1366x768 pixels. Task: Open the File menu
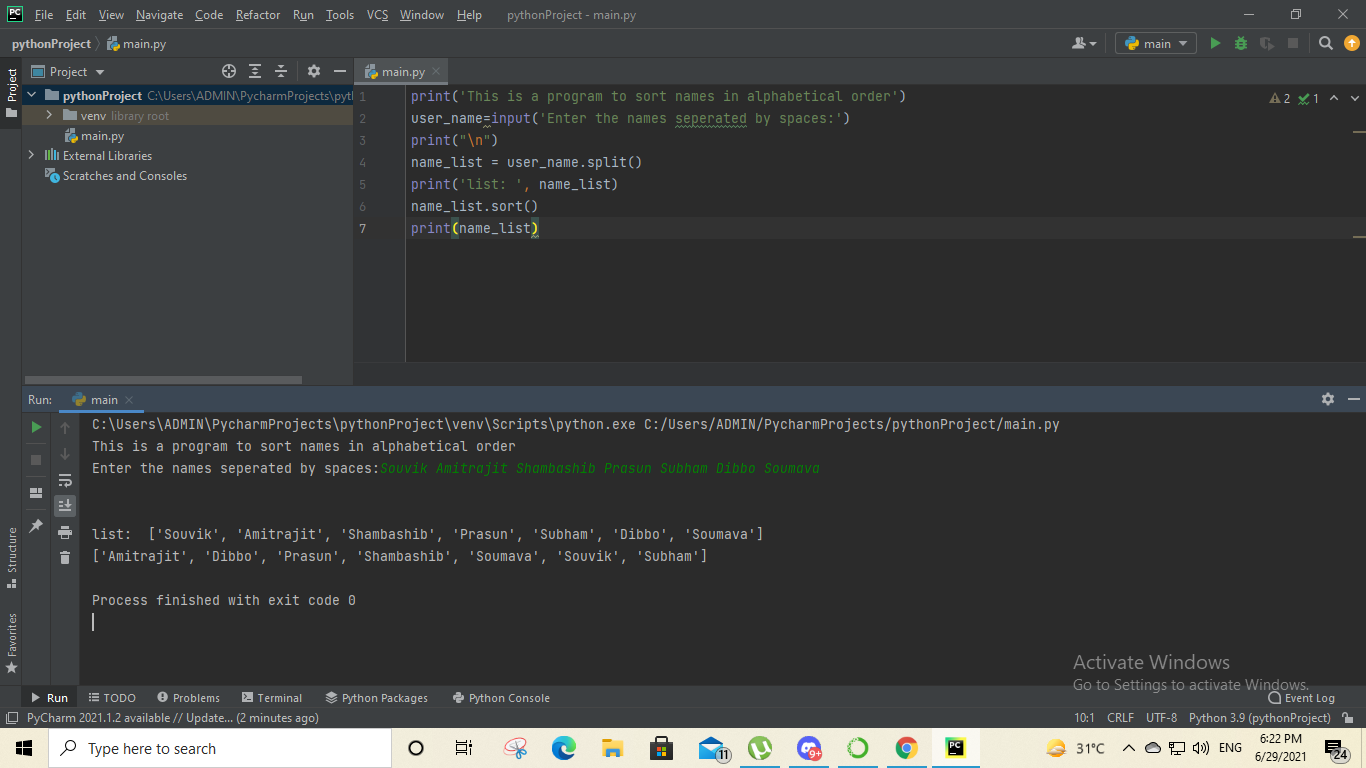tap(44, 15)
